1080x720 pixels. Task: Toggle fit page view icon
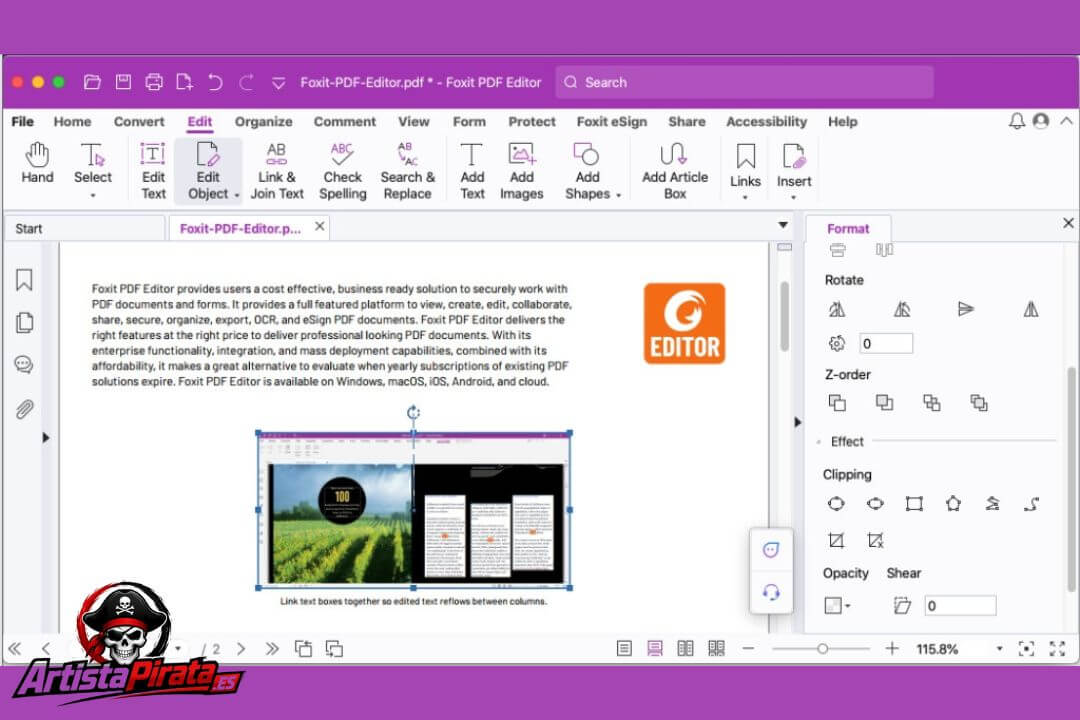pyautogui.click(x=1026, y=648)
